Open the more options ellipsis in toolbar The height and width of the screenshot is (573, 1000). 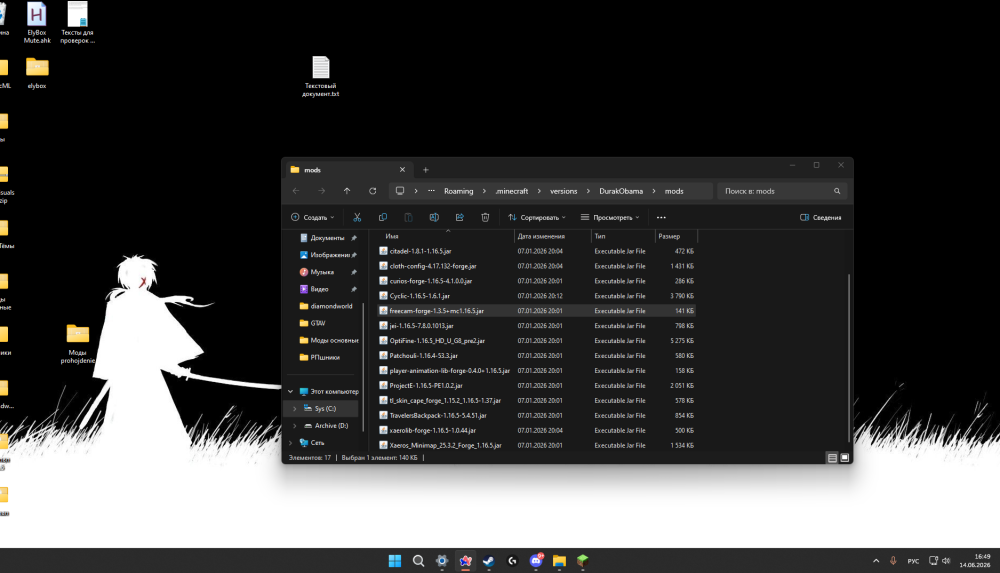point(661,218)
